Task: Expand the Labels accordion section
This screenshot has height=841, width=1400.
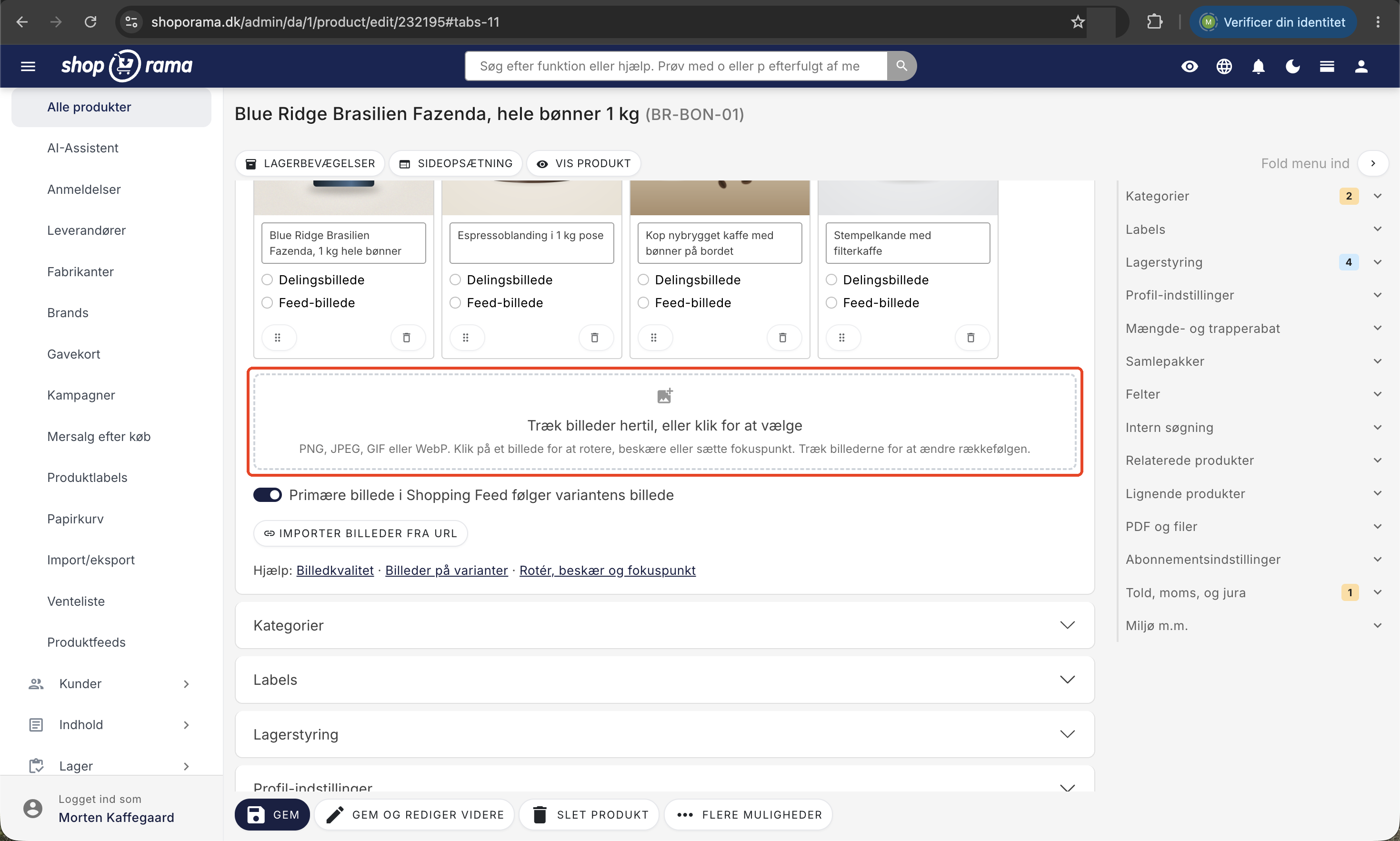Action: tap(665, 680)
